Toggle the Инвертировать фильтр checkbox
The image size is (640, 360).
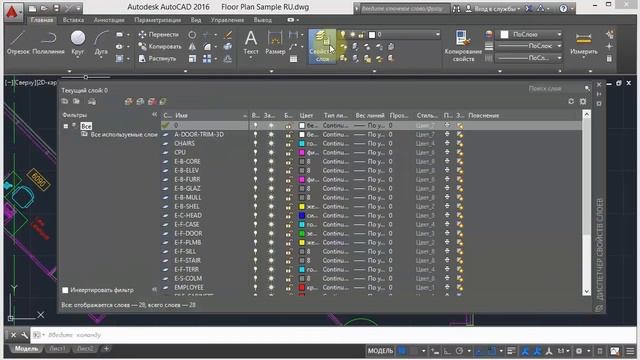(x=65, y=290)
